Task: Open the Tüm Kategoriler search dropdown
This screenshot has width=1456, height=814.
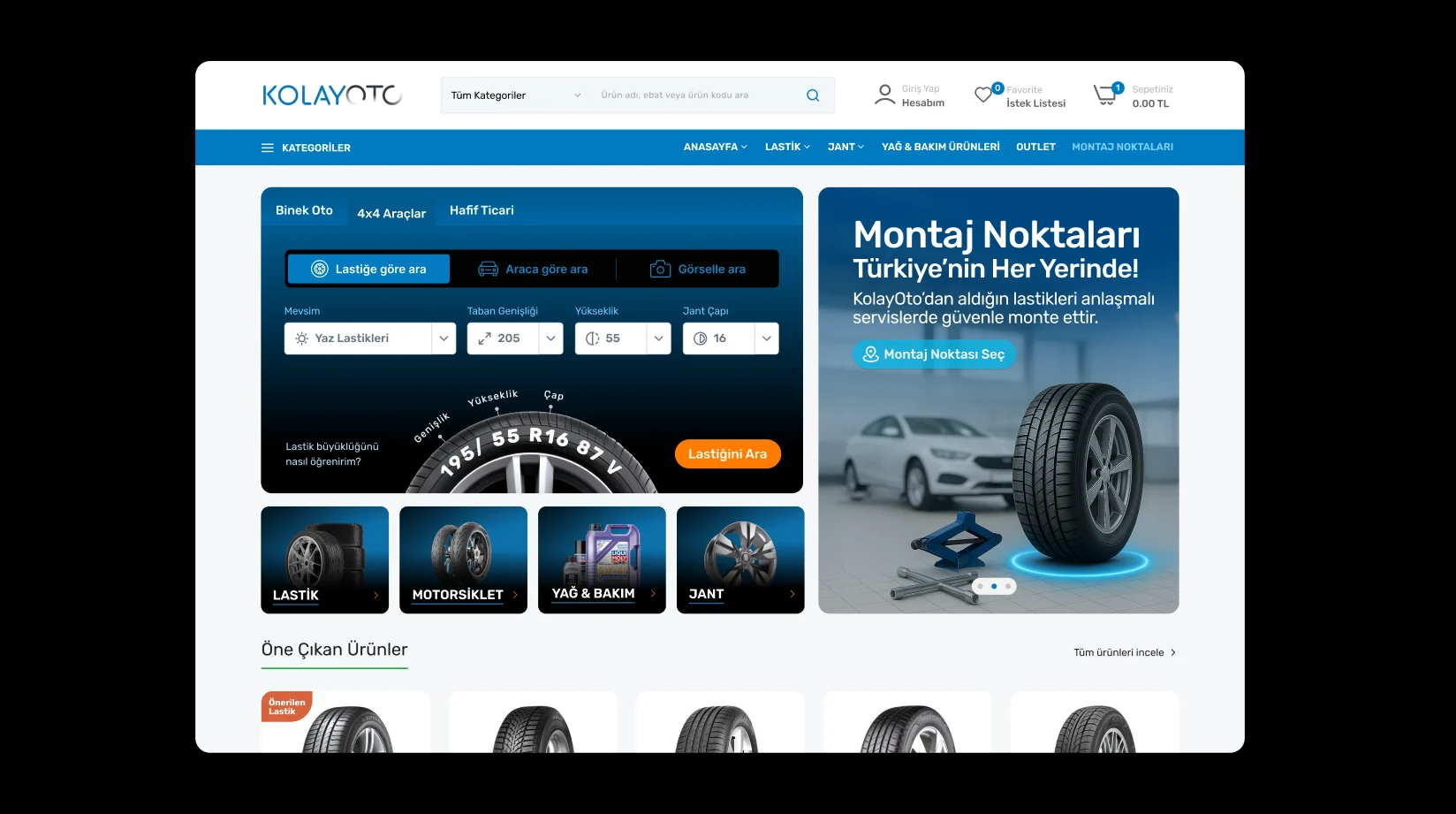Action: pyautogui.click(x=516, y=95)
